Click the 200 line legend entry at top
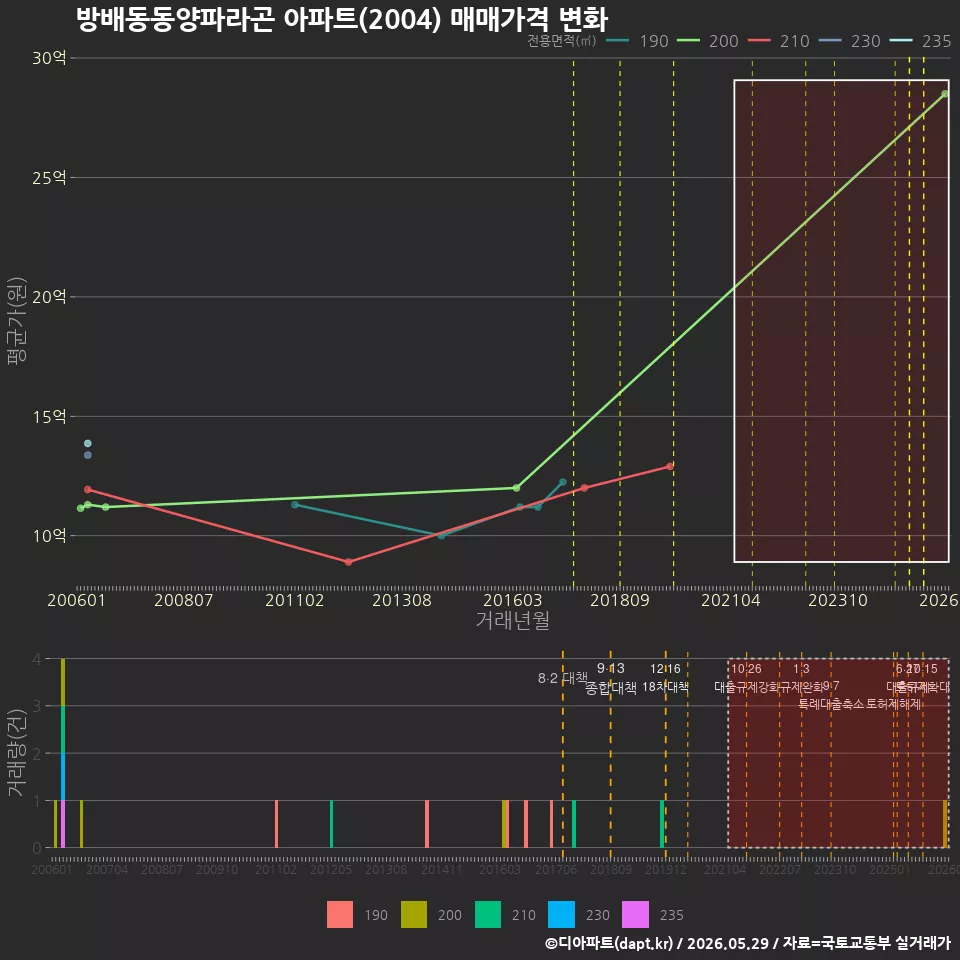The height and width of the screenshot is (960, 960). [x=707, y=41]
